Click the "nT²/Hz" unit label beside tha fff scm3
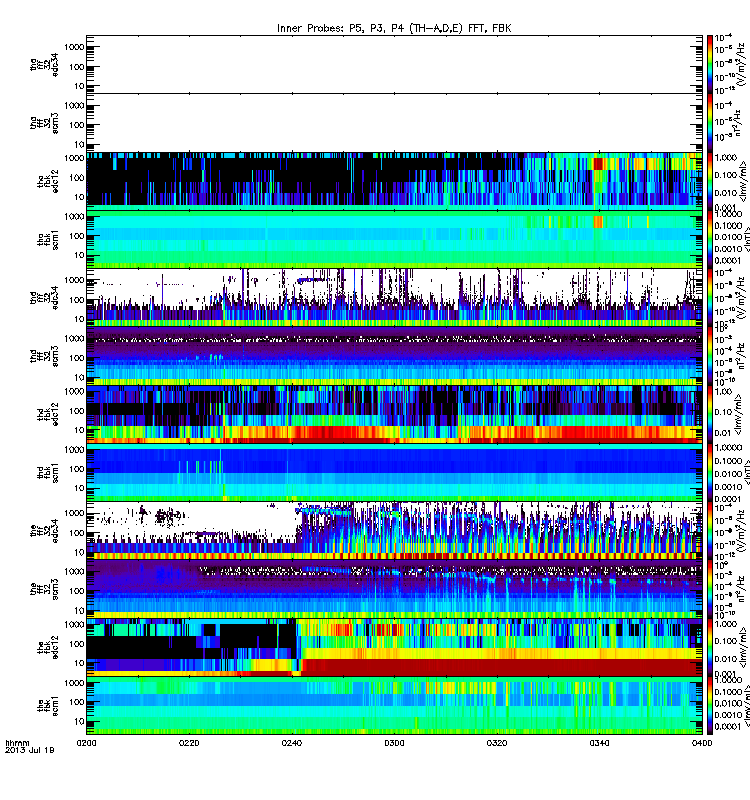Image resolution: width=750 pixels, height=800 pixels. pyautogui.click(x=739, y=123)
